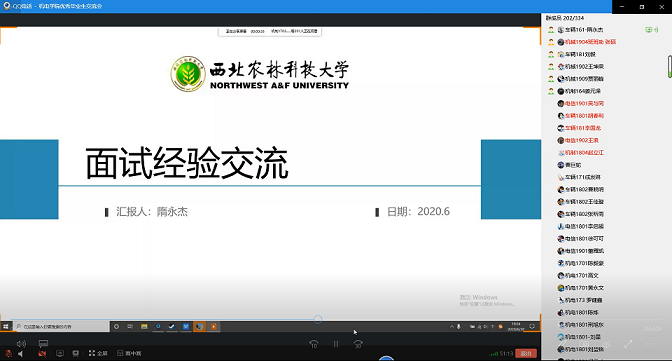This screenshot has width=672, height=361.
Task: Expand the player with the diagonal arrows icon
Action: 628,344
